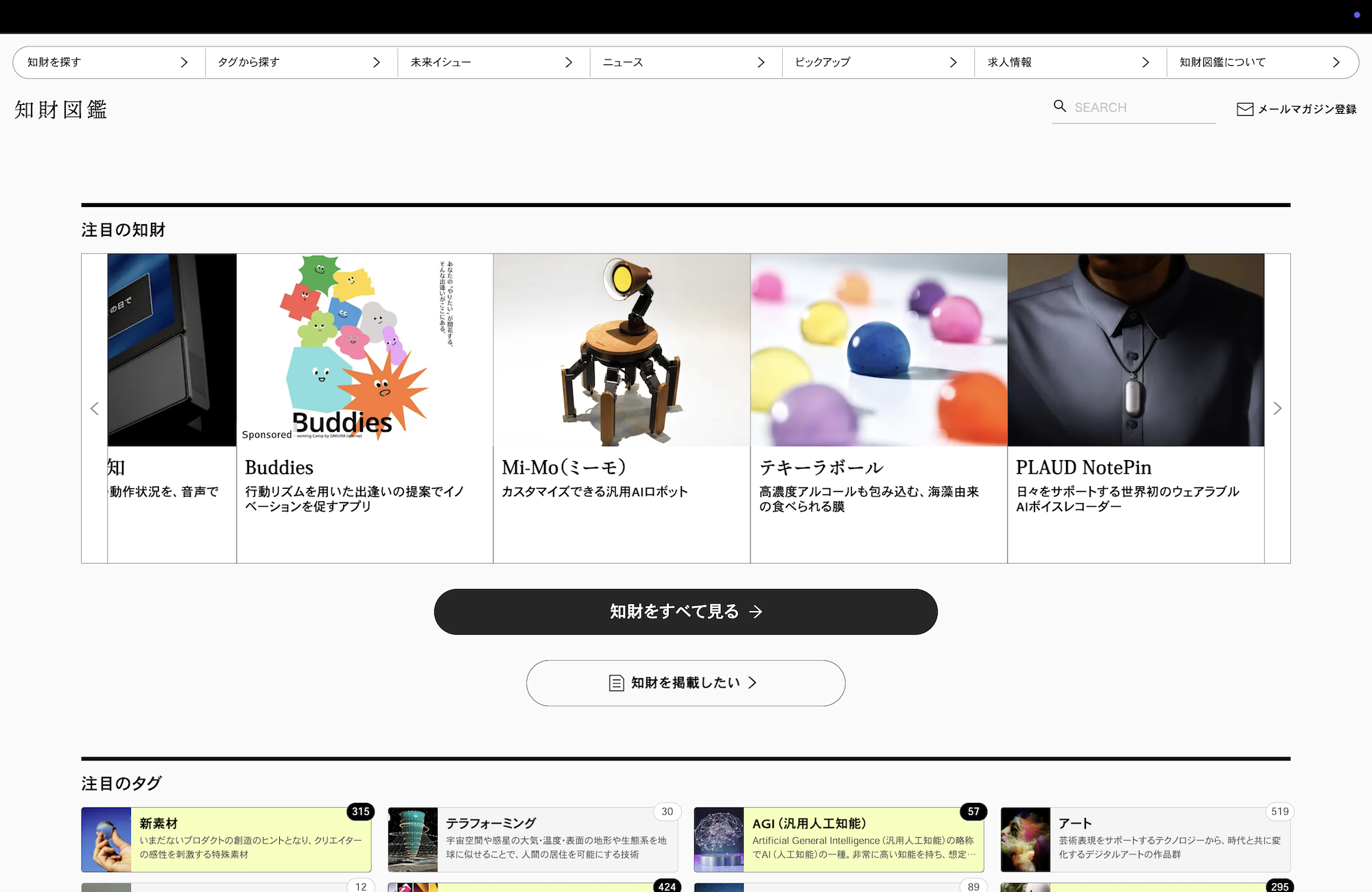This screenshot has width=1372, height=892.
Task: Expand the タグから探す menu chevron
Action: [x=376, y=62]
